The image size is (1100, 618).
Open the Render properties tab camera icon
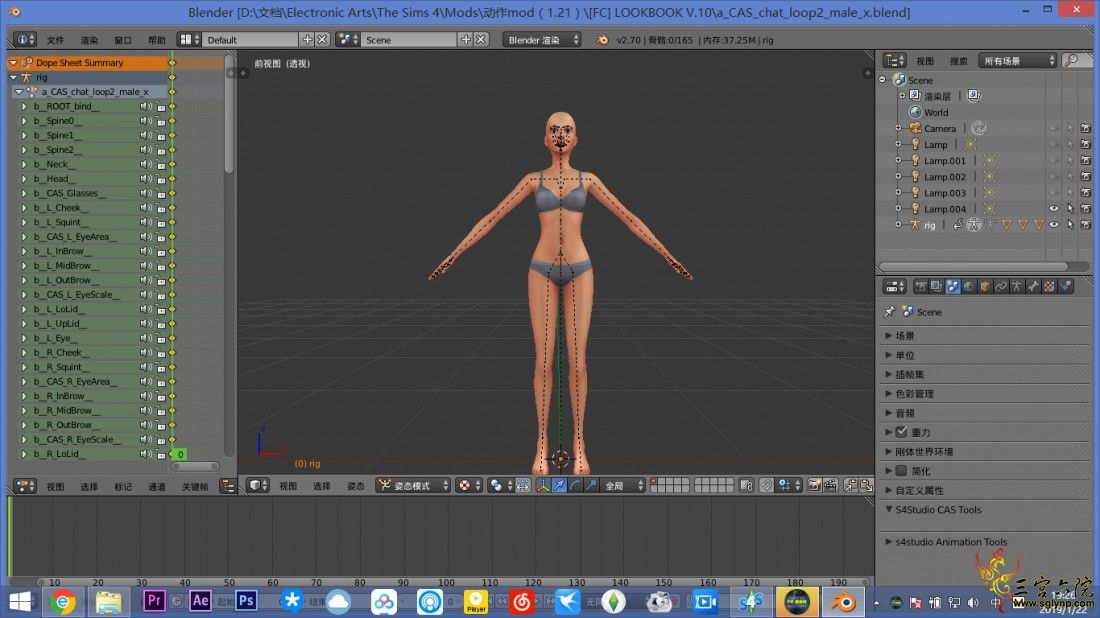click(x=920, y=286)
